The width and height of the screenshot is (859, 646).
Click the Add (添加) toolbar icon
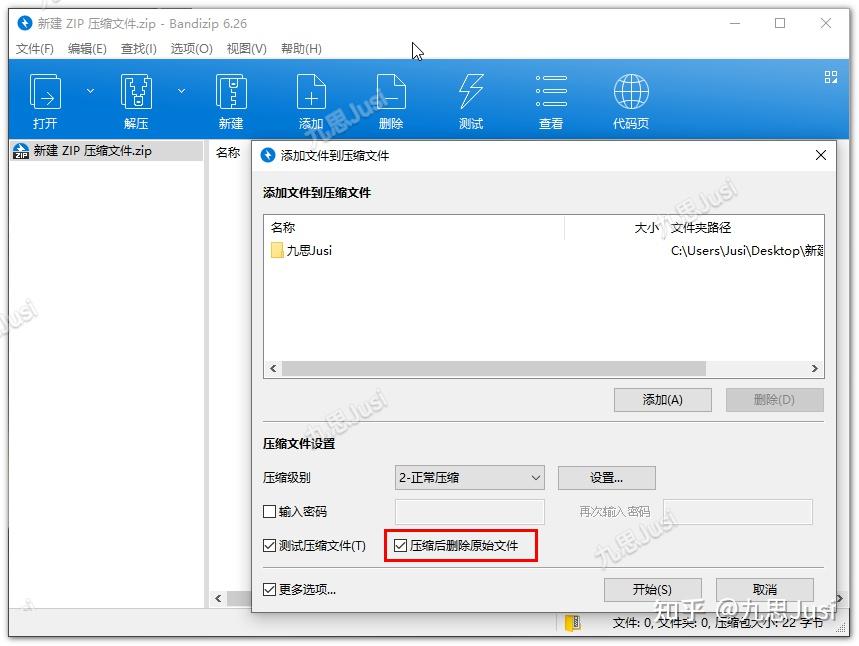click(x=311, y=92)
